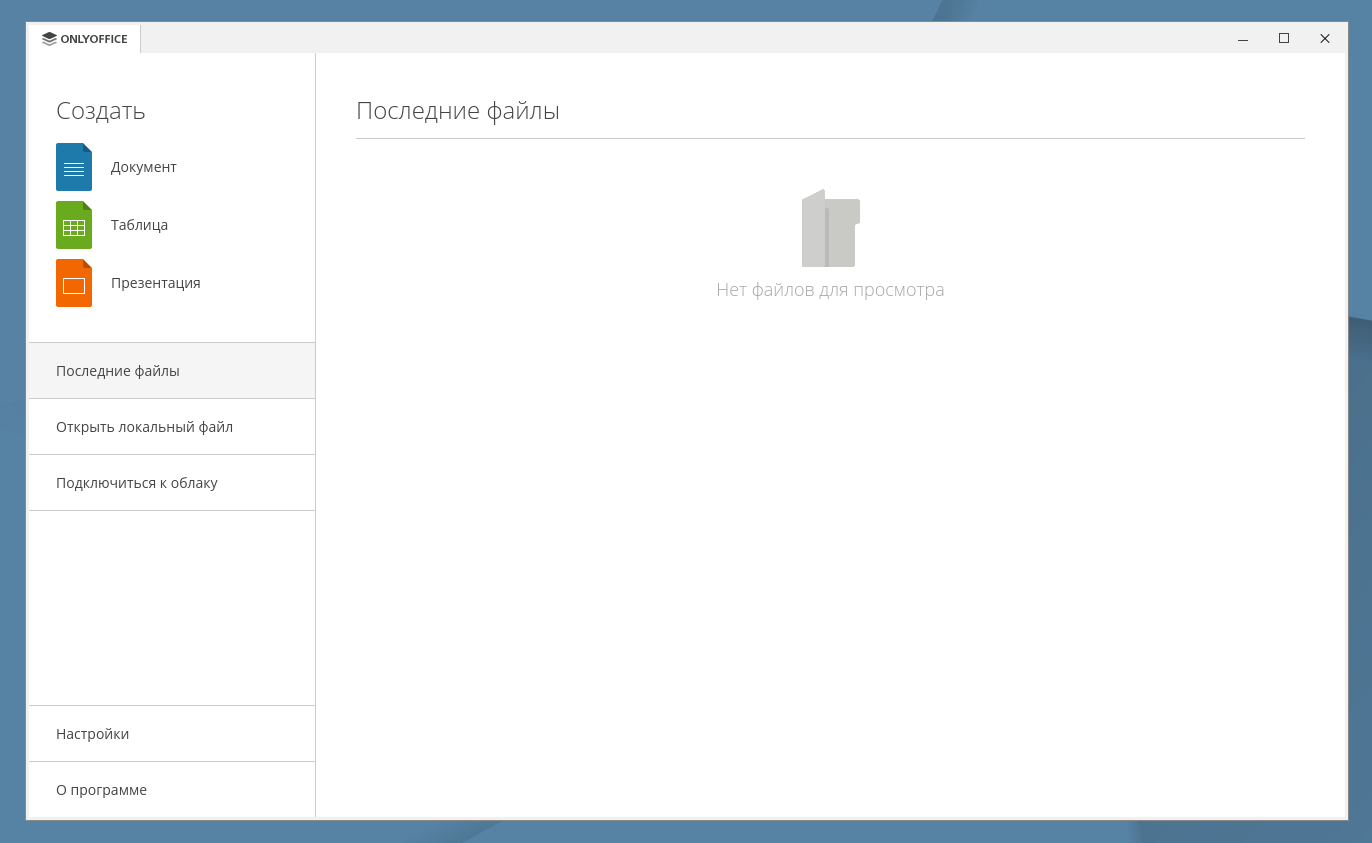Open Подключиться к облаку in the sidebar
The height and width of the screenshot is (843, 1372).
click(172, 483)
